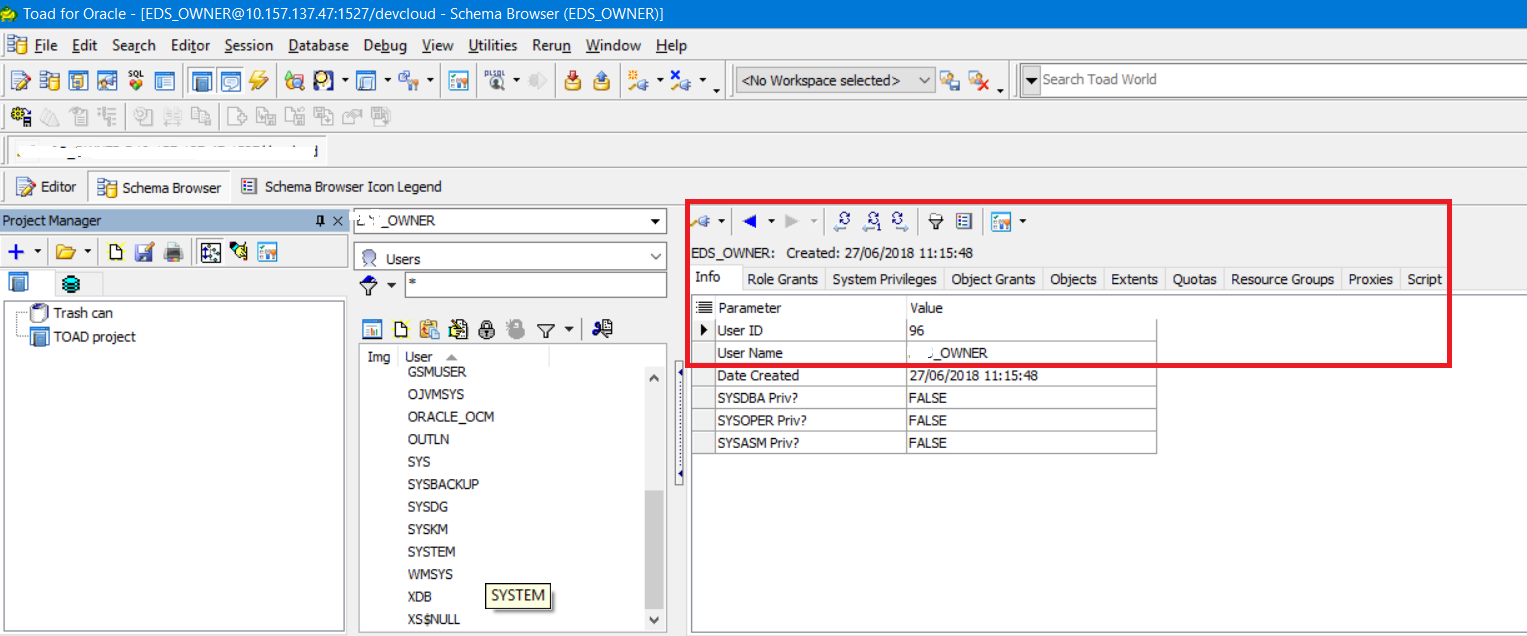Click the scissors compare icon in users toolbar
The height and width of the screenshot is (636, 1527).
pyautogui.click(x=602, y=328)
